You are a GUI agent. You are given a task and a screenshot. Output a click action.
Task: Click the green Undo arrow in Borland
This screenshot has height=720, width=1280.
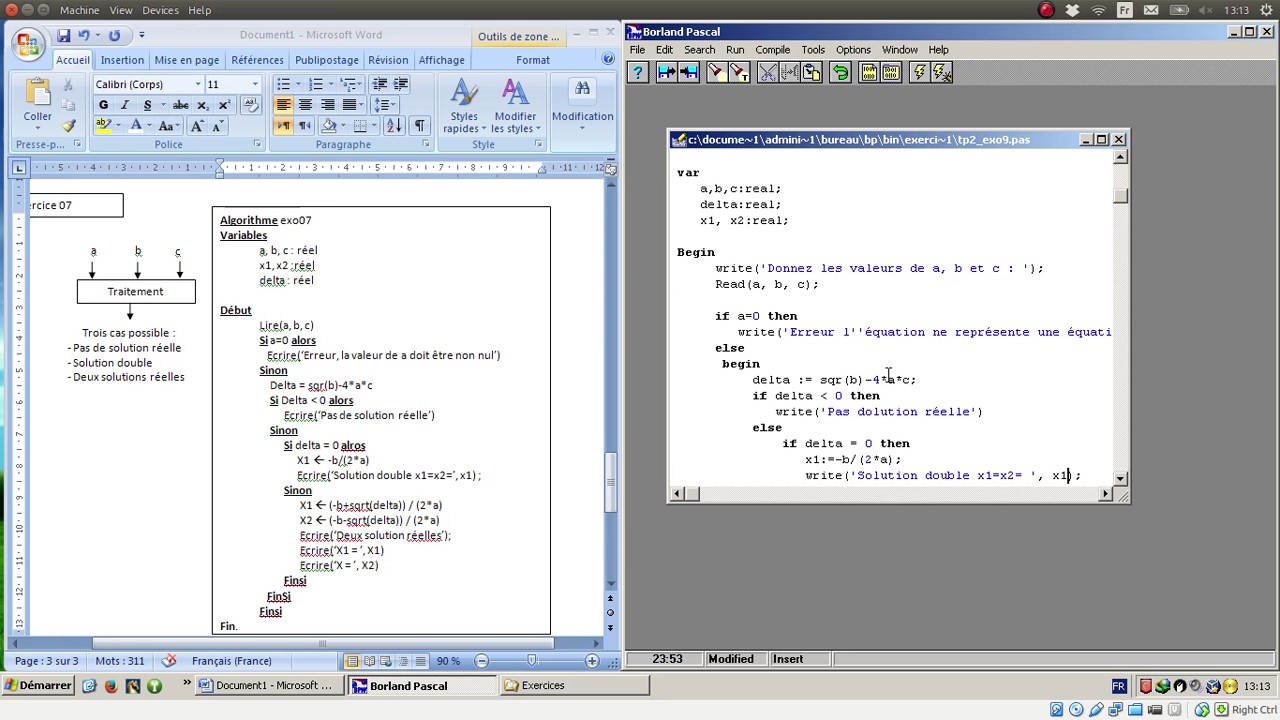point(840,72)
